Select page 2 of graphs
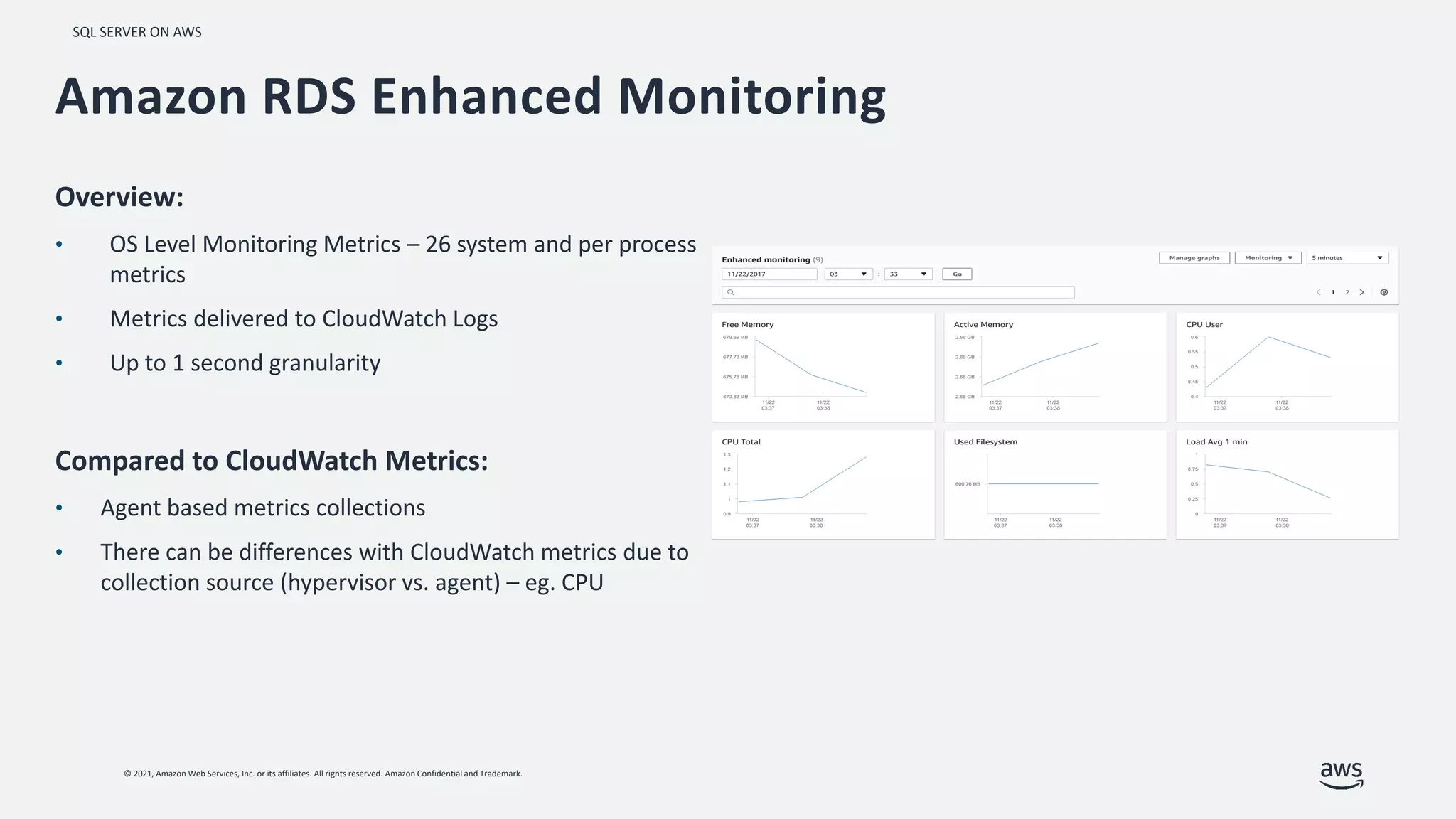Viewport: 1456px width, 819px height. (1347, 292)
